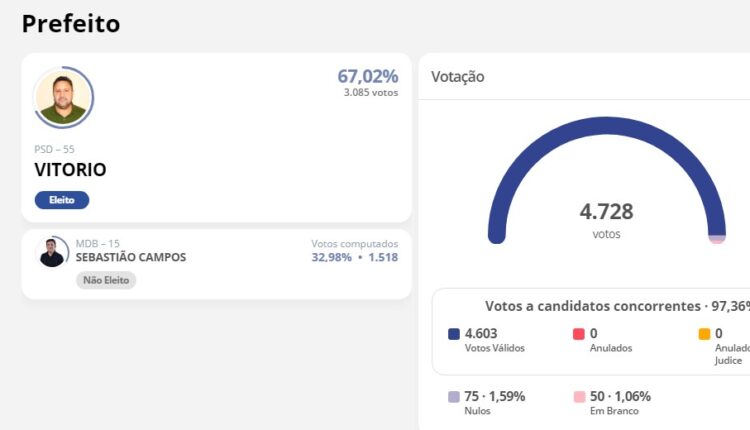Screen dimensions: 750x430
Task: Click the PSD – 55 party label
Action: pos(54,149)
